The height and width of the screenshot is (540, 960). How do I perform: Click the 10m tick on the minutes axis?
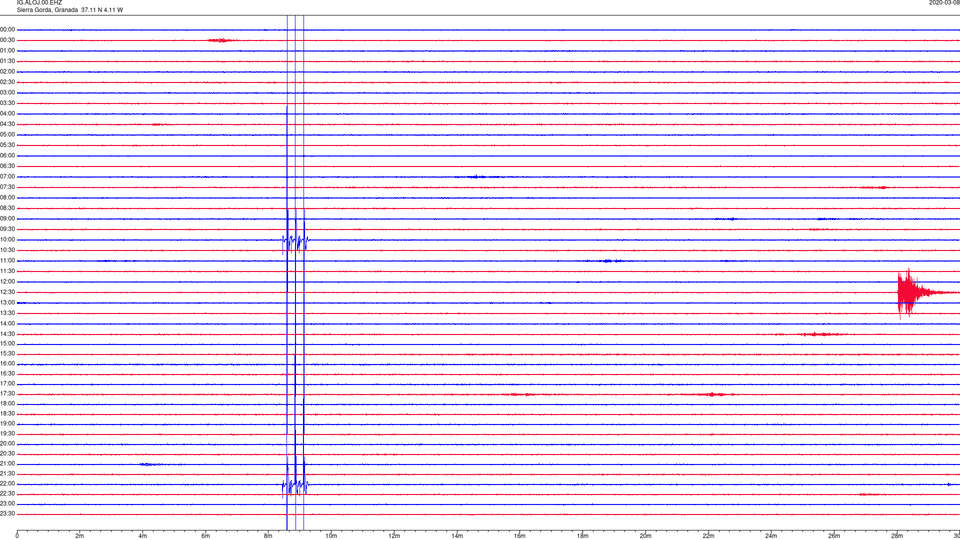pyautogui.click(x=331, y=536)
